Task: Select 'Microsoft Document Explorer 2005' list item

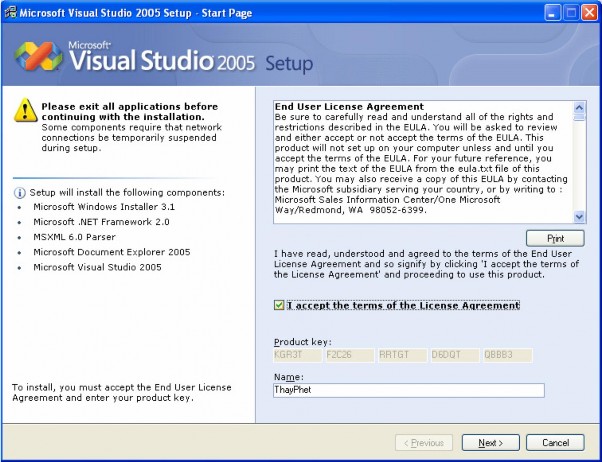Action: [112, 252]
